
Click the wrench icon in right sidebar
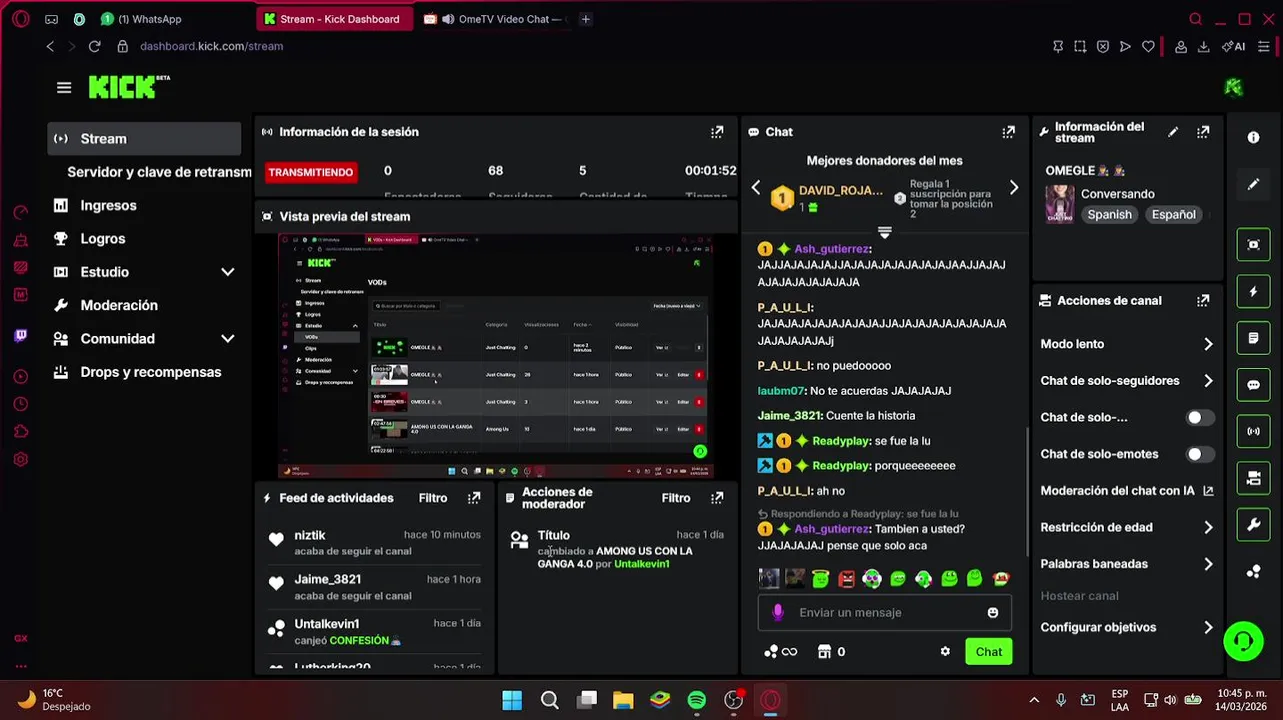(x=1253, y=525)
